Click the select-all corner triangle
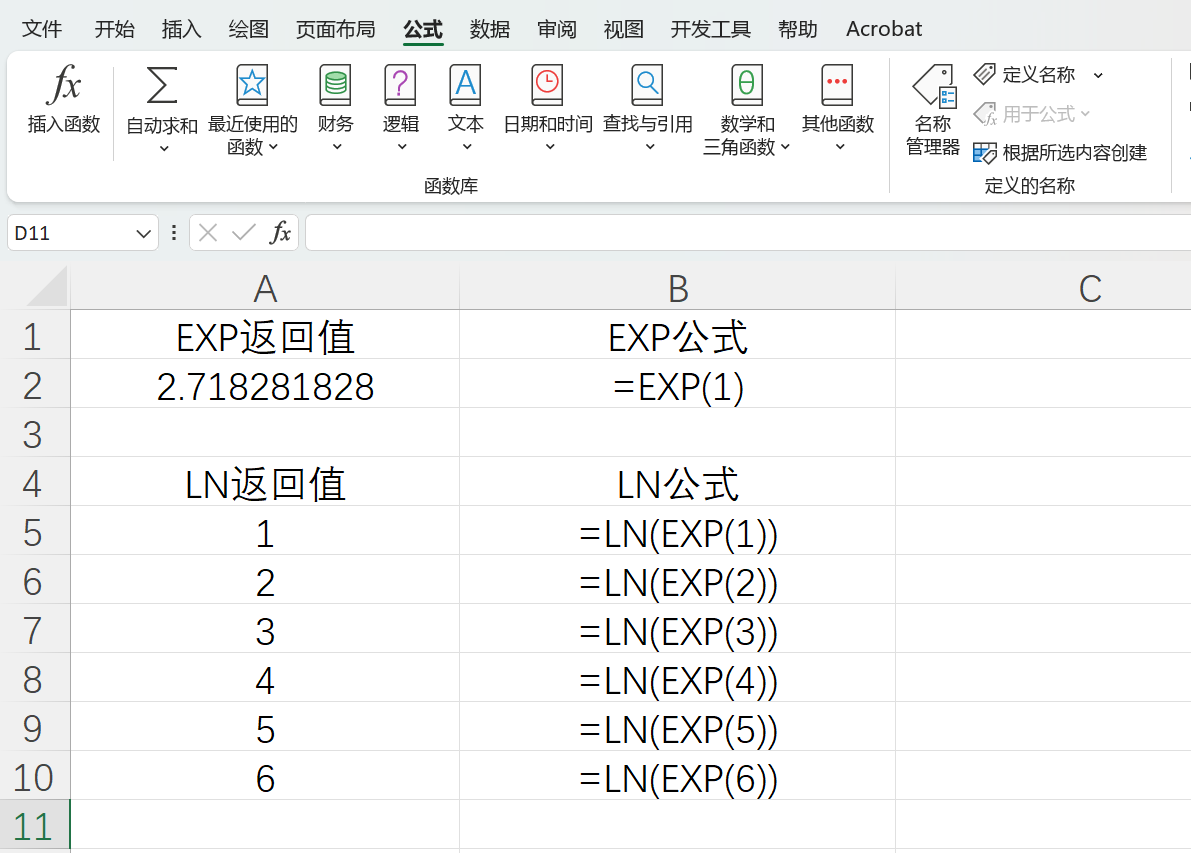The width and height of the screenshot is (1191, 853). click(47, 287)
